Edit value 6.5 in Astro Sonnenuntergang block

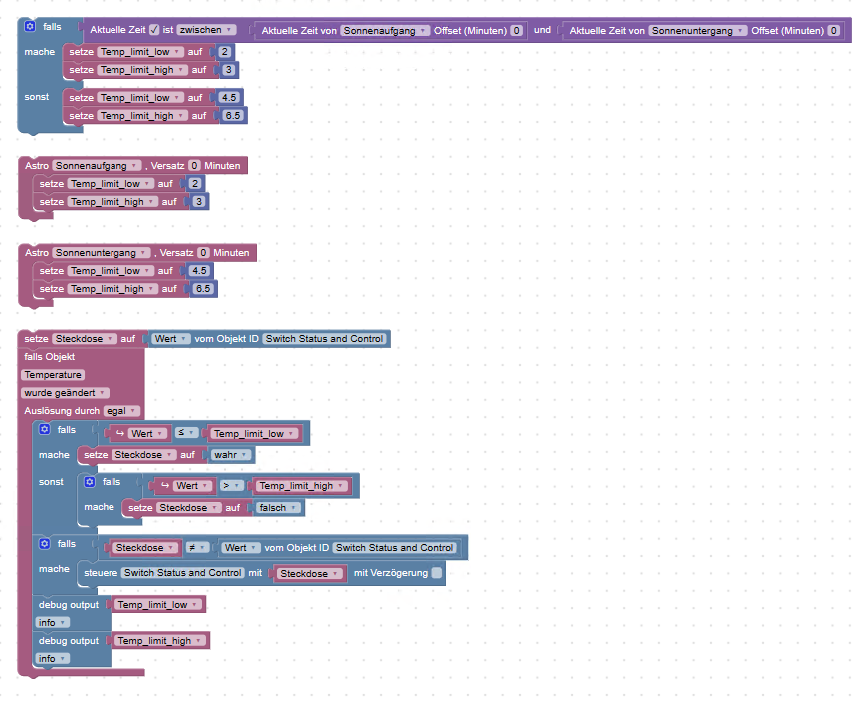[x=203, y=289]
